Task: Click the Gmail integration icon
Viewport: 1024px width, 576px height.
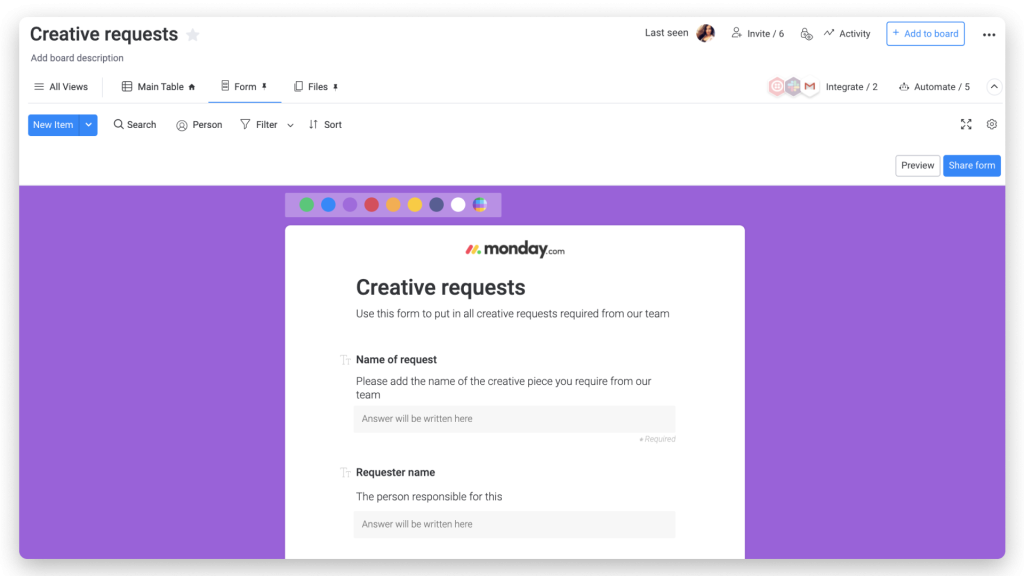Action: tap(809, 87)
